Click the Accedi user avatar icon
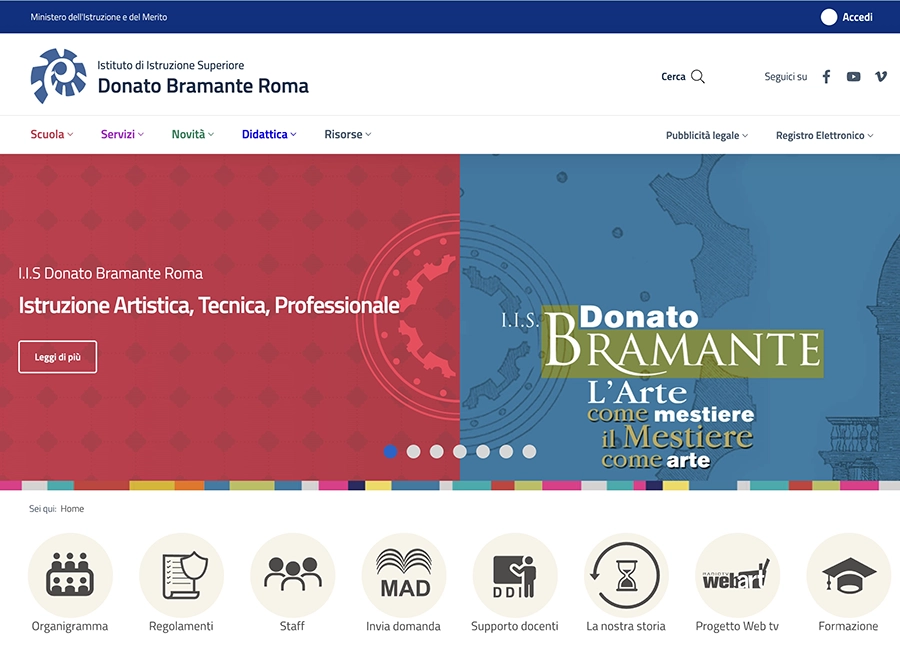900x662 pixels. click(x=829, y=17)
